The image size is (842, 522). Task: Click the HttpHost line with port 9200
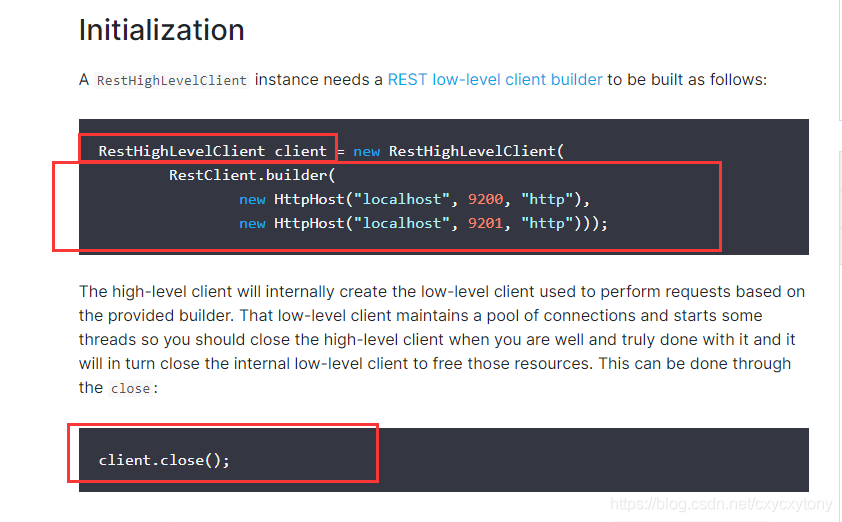tap(415, 199)
